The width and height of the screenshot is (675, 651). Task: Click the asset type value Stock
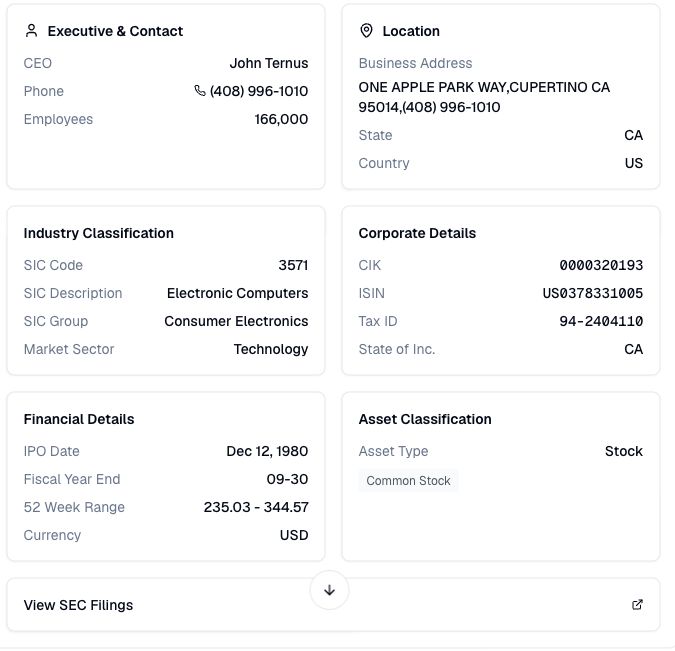(x=624, y=451)
